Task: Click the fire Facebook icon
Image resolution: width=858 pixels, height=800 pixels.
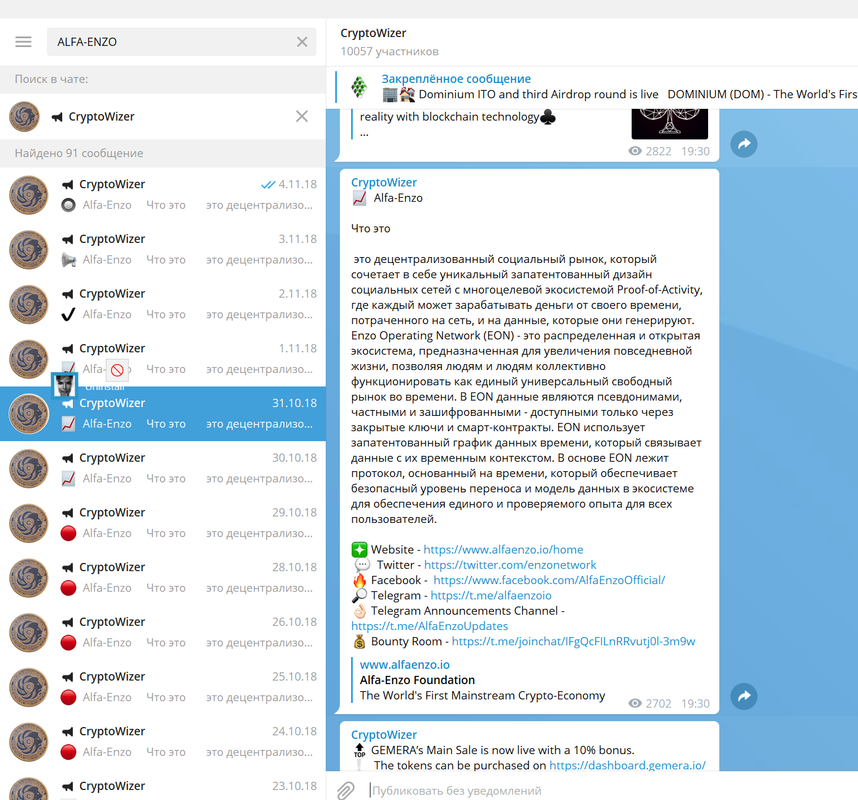Action: point(360,580)
